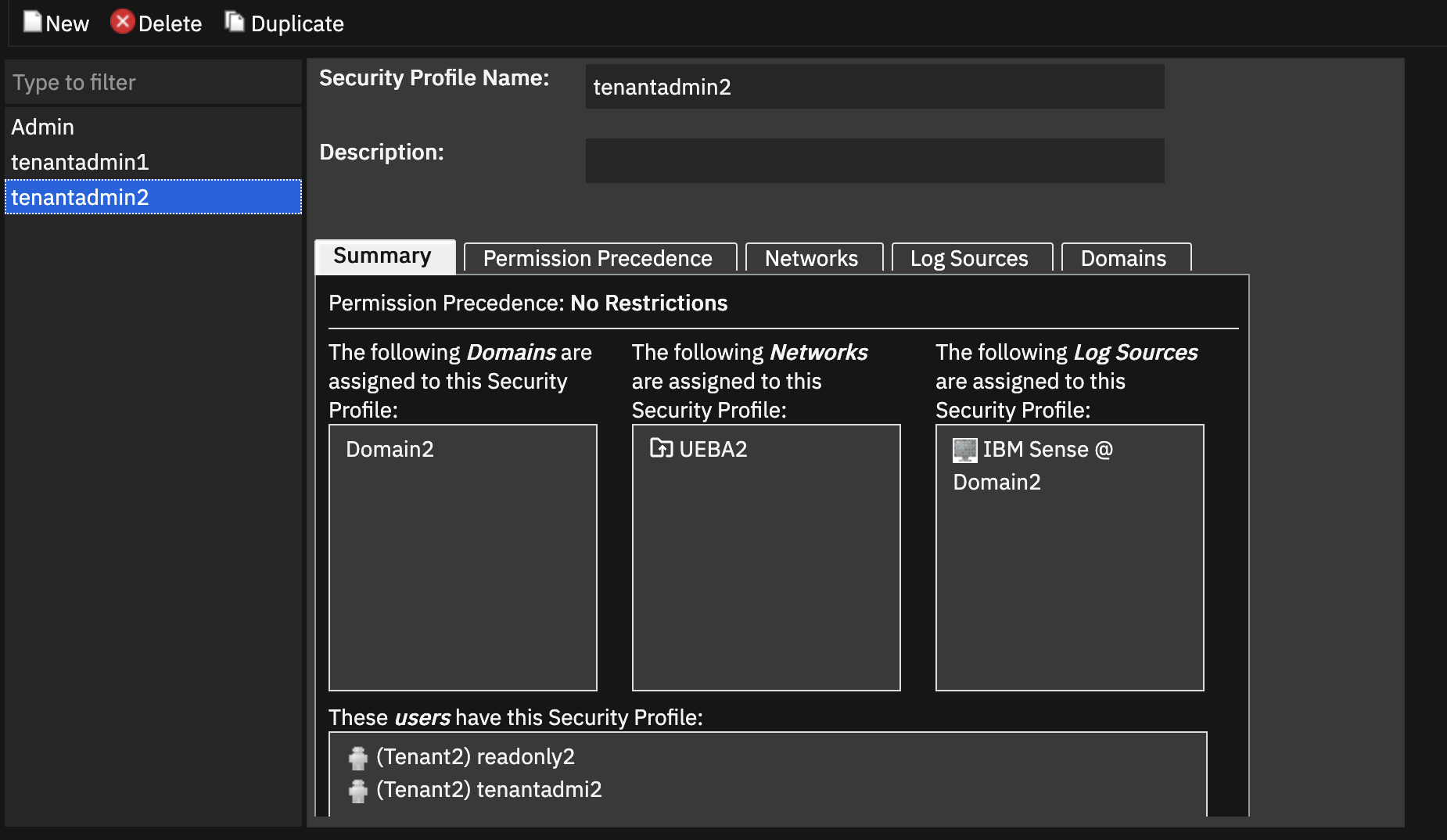1447x840 pixels.
Task: Click the Duplicate profile icon
Action: [x=233, y=22]
